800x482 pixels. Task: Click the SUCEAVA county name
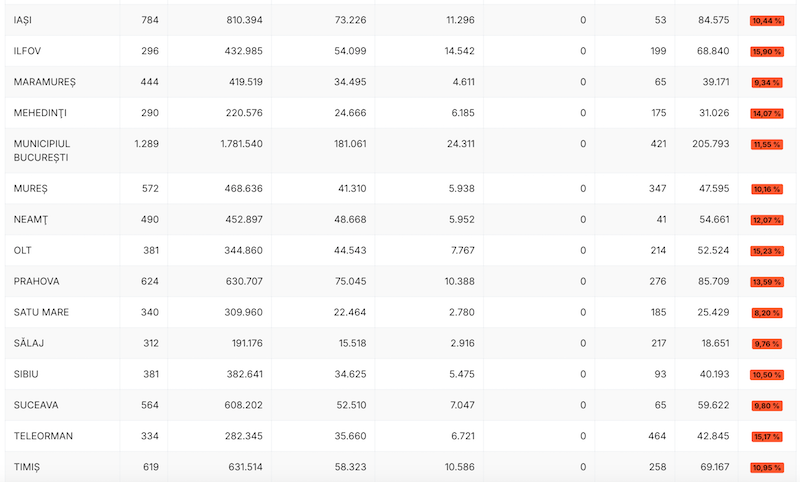coord(36,405)
